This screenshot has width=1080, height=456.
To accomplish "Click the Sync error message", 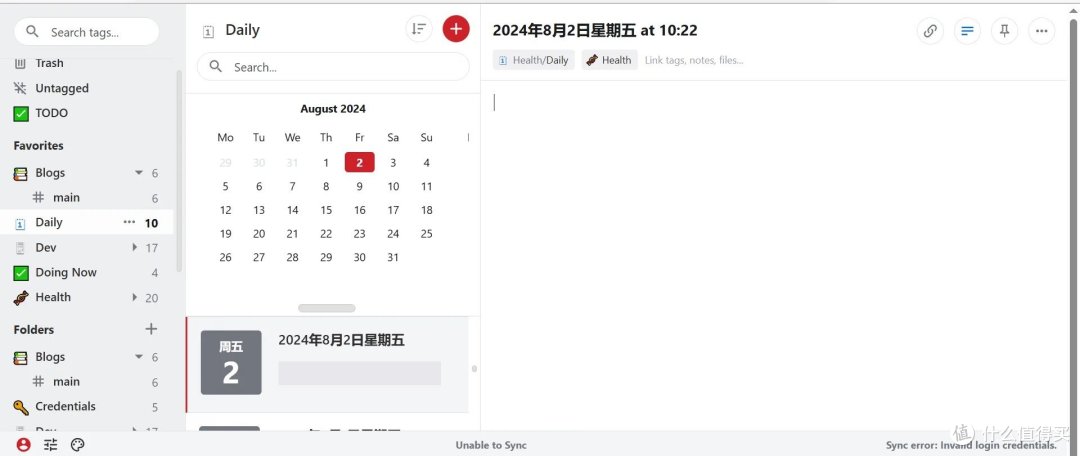I will pyautogui.click(x=971, y=446).
